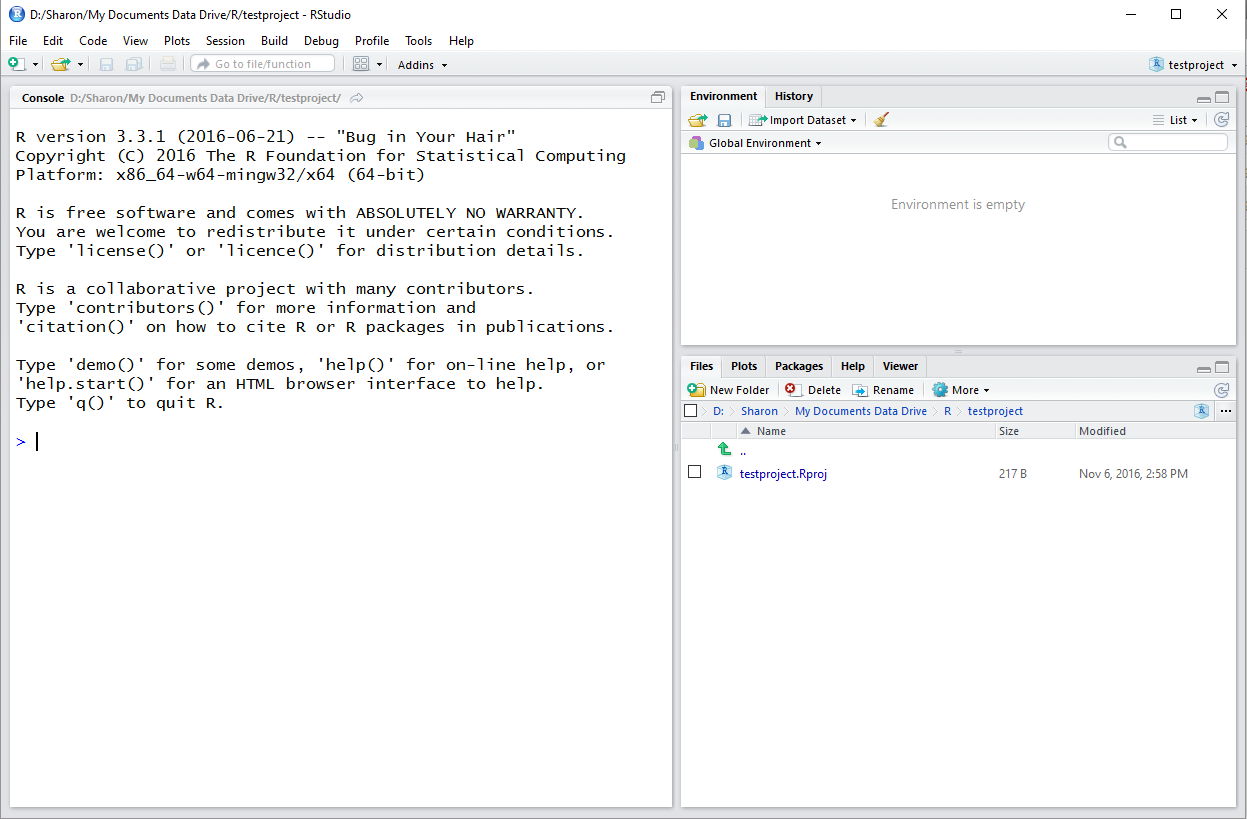This screenshot has height=819, width=1247.
Task: Open the Edit menu
Action: coord(53,41)
